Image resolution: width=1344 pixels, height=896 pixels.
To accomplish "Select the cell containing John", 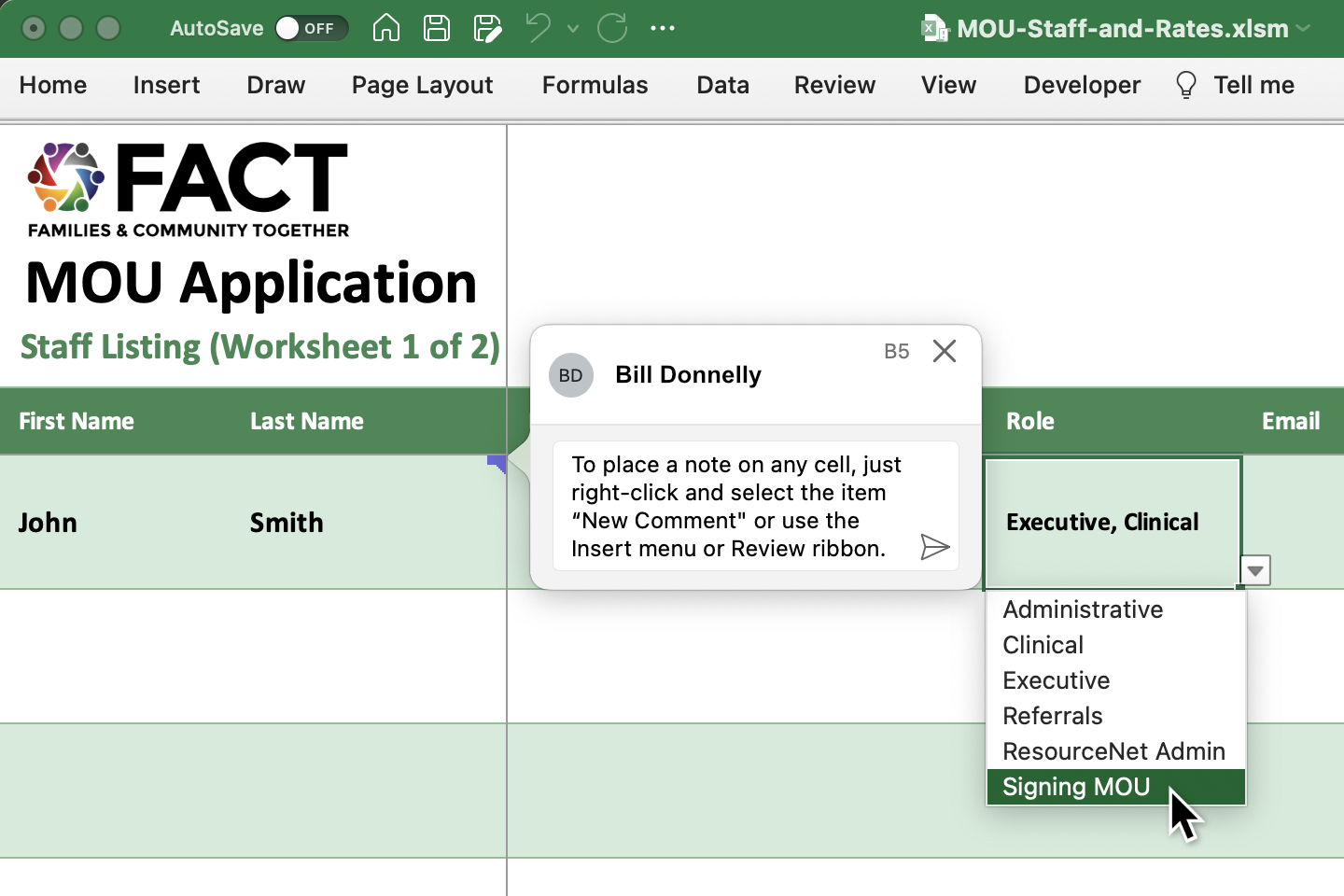I will click(116, 523).
